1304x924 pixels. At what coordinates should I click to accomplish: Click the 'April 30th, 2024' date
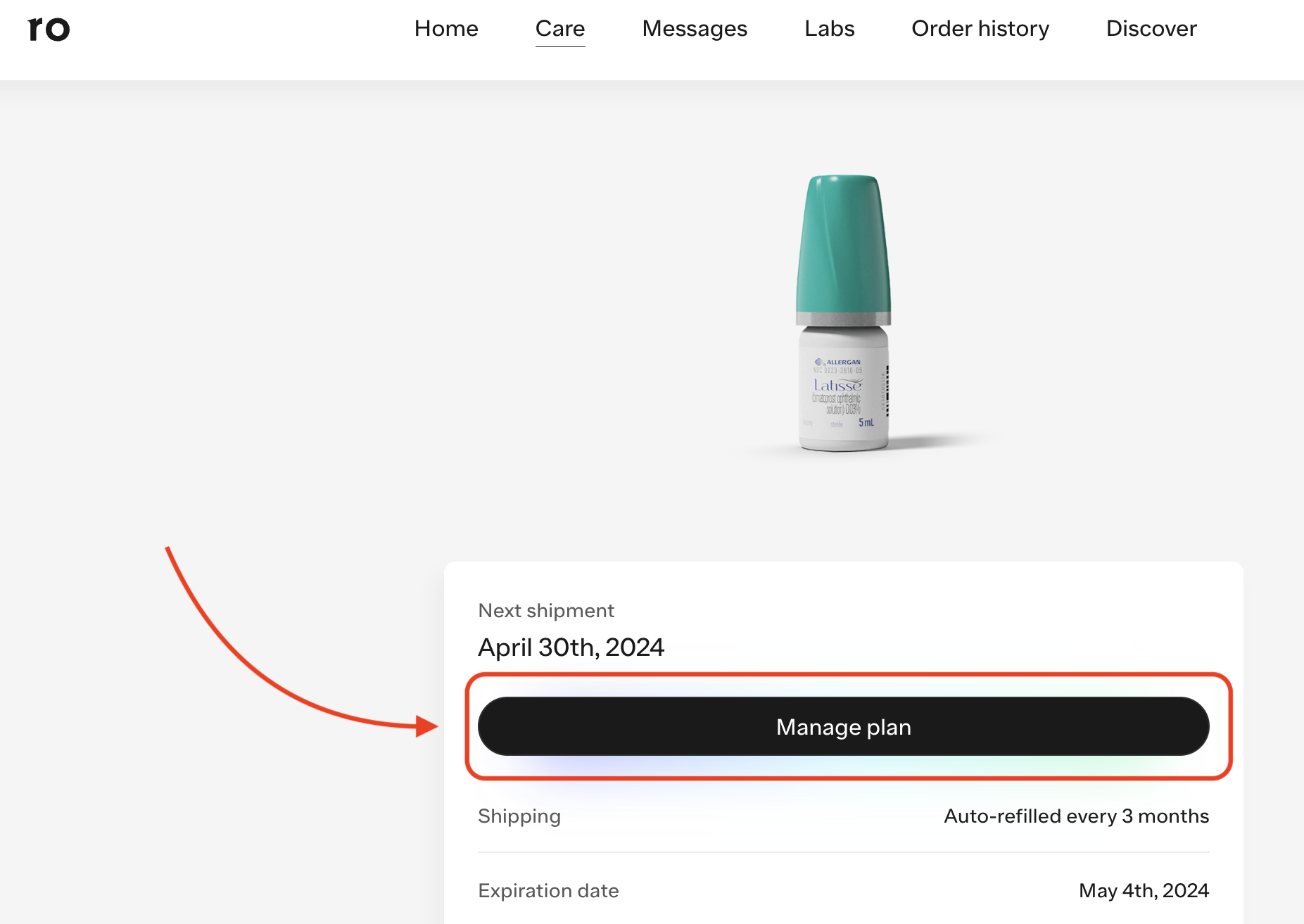(571, 647)
